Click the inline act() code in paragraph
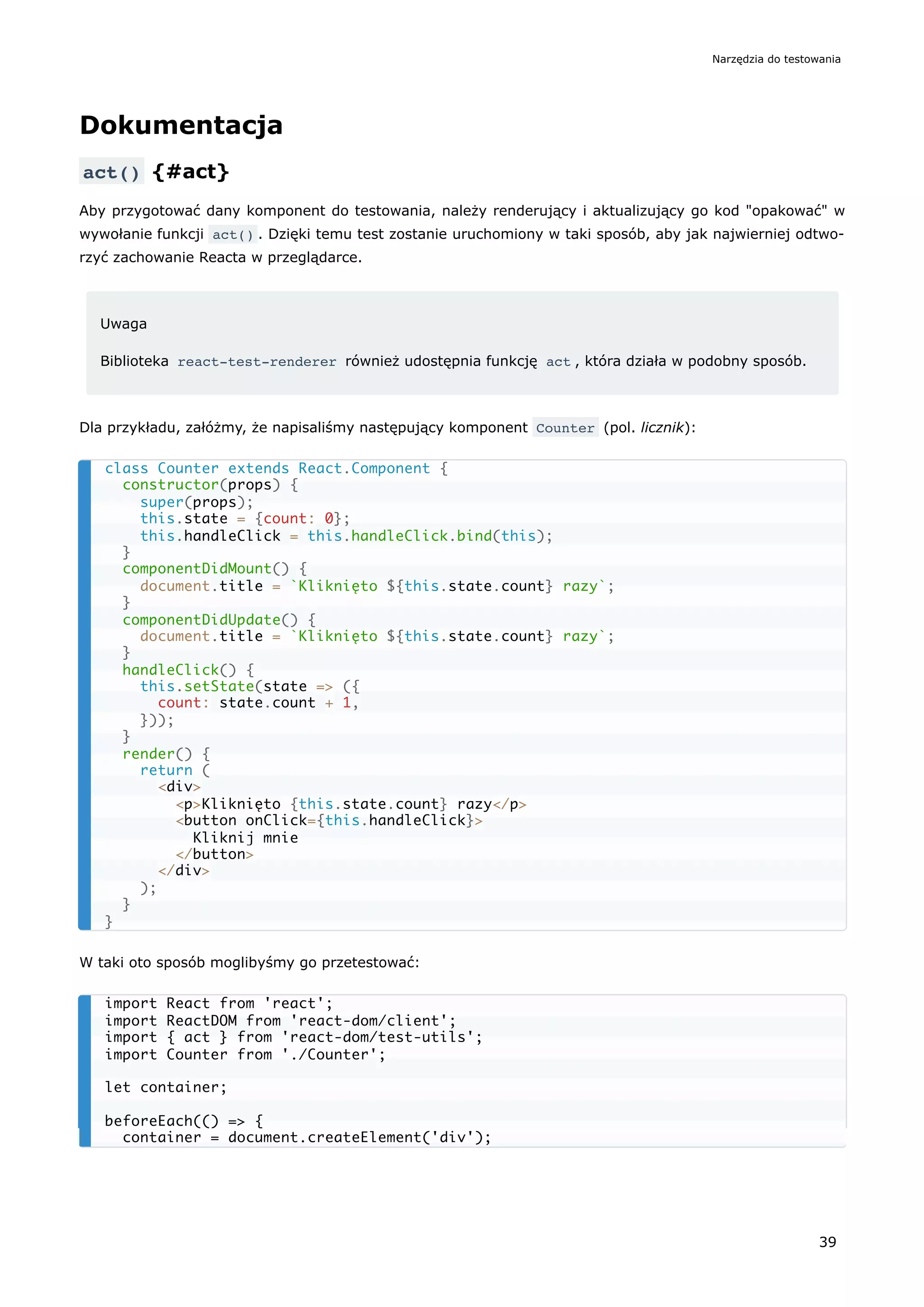Viewport: 924px width, 1307px height. point(233,235)
